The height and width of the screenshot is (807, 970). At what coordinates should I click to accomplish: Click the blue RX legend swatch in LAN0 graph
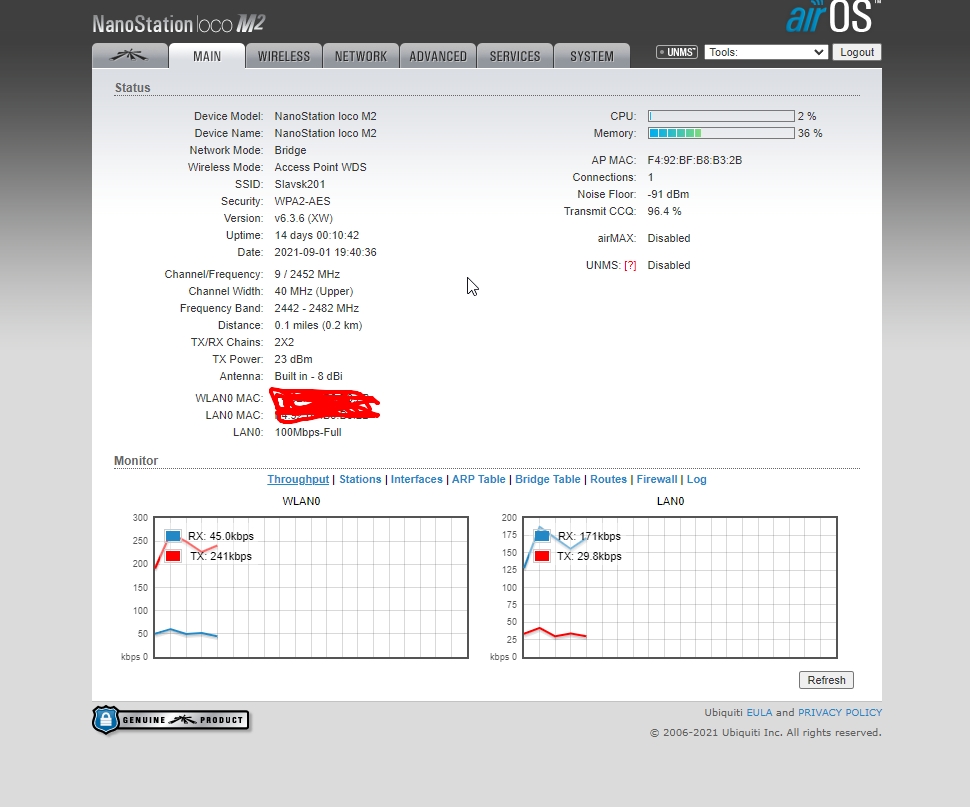point(542,536)
